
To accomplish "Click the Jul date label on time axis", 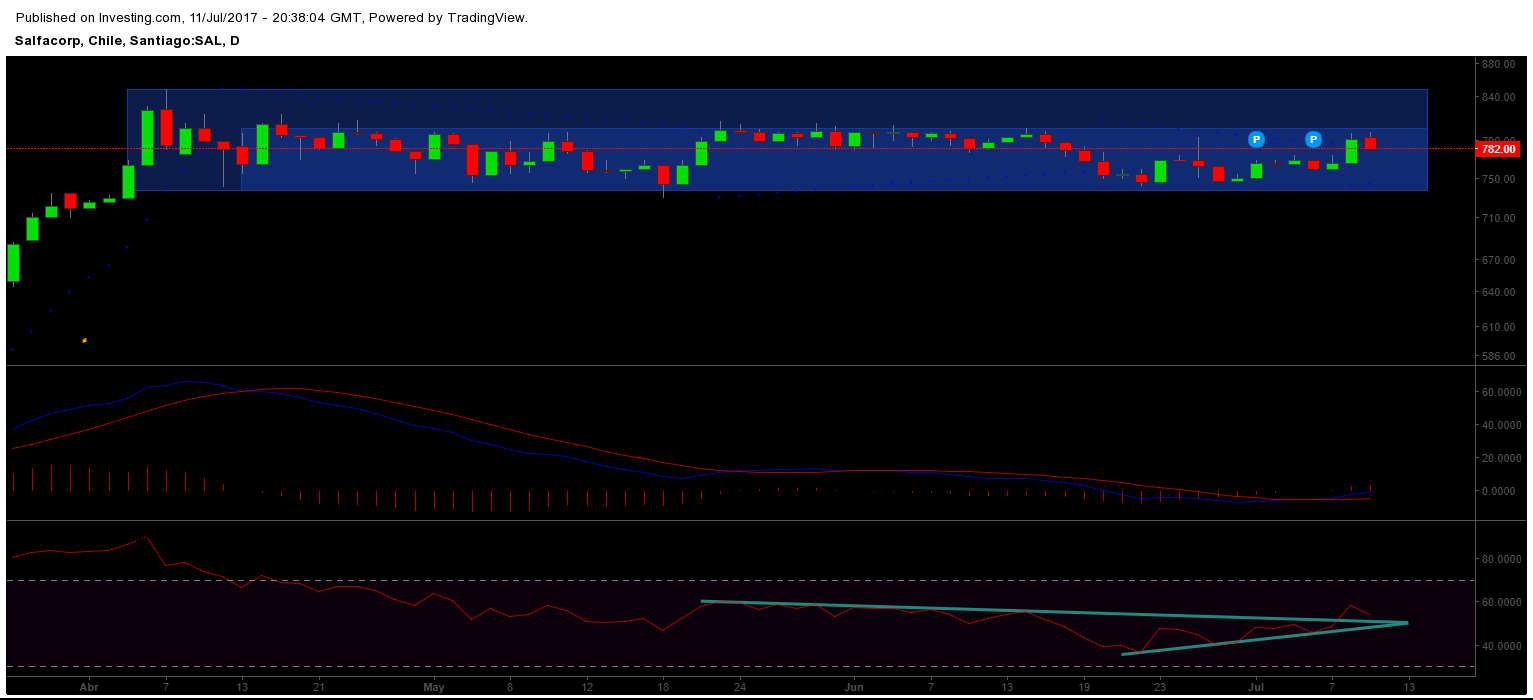I will pyautogui.click(x=1255, y=688).
